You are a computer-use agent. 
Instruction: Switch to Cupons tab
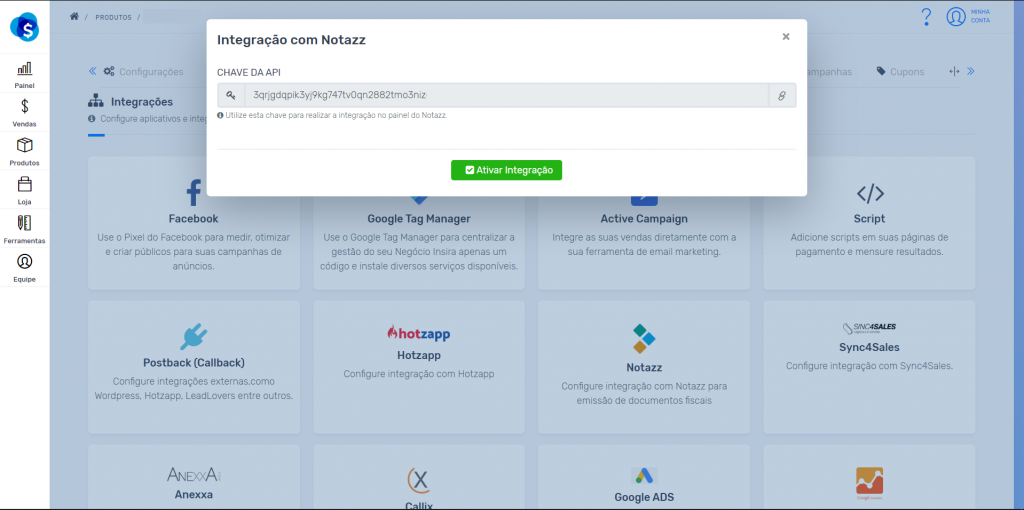pos(900,72)
